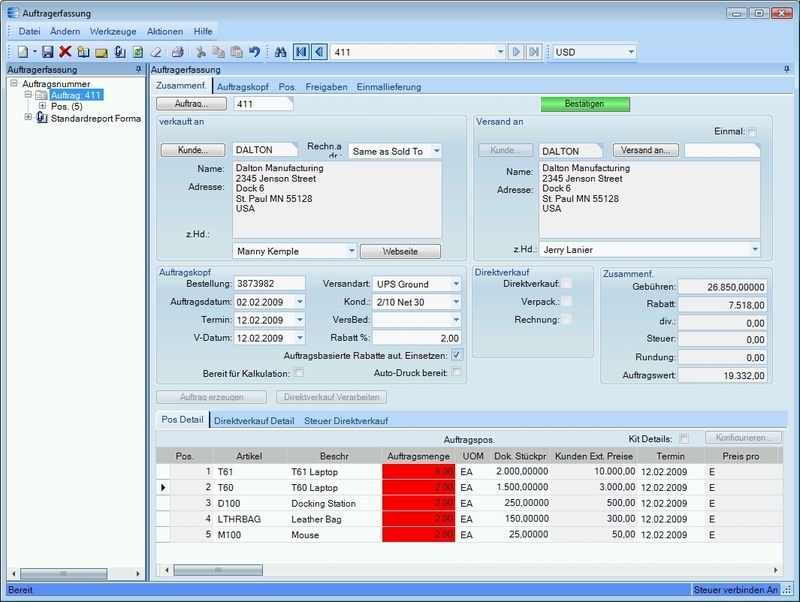Click red Auftragsmenge cell for T61 Laptop
The width and height of the screenshot is (800, 602).
point(421,470)
